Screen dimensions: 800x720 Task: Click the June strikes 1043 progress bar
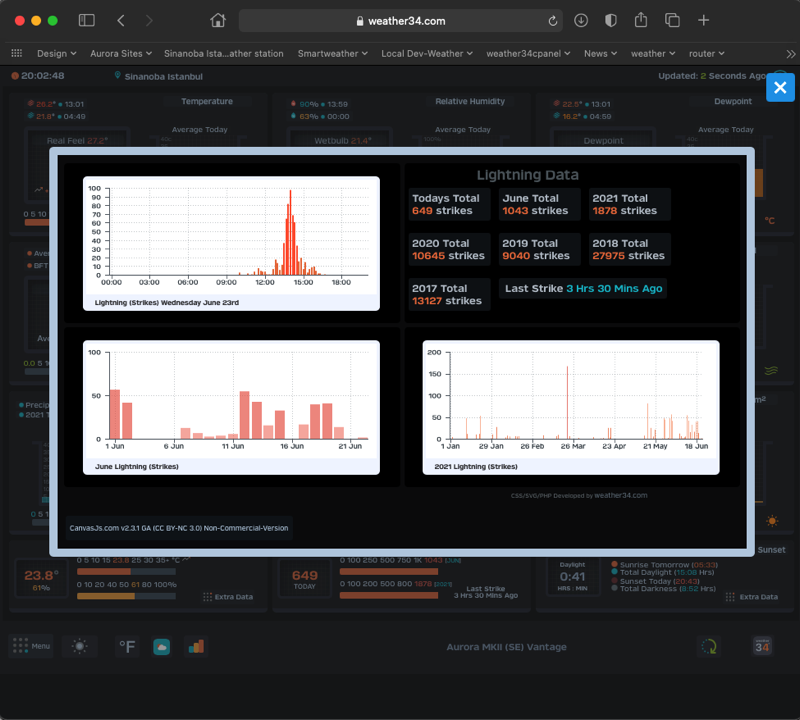[389, 572]
